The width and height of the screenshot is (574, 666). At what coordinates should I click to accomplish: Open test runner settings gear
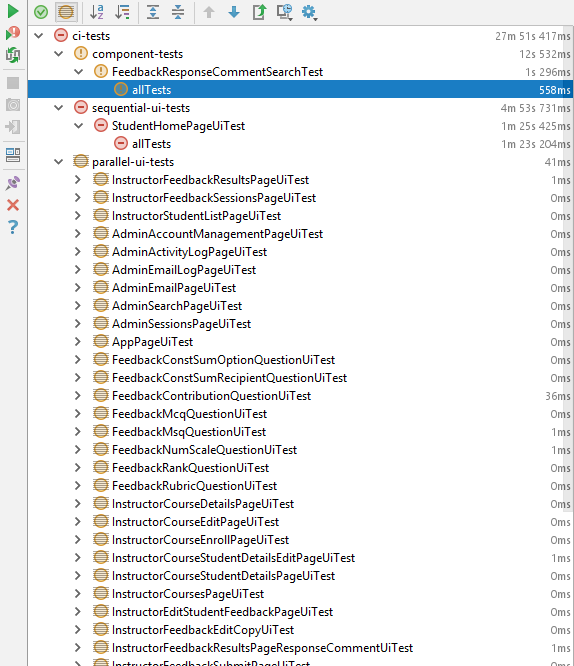pyautogui.click(x=309, y=12)
